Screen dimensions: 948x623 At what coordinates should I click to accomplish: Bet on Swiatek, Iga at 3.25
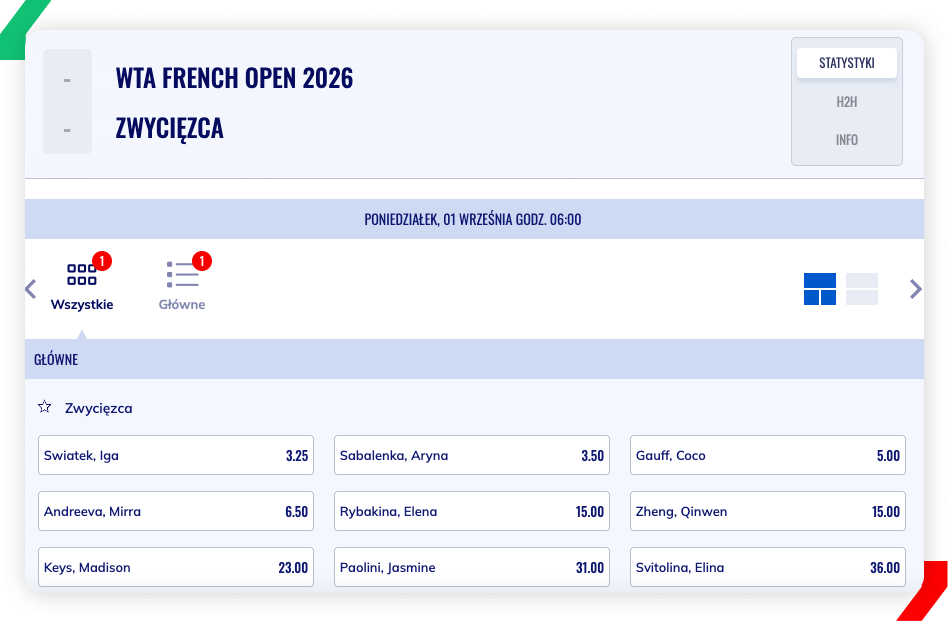pyautogui.click(x=176, y=455)
